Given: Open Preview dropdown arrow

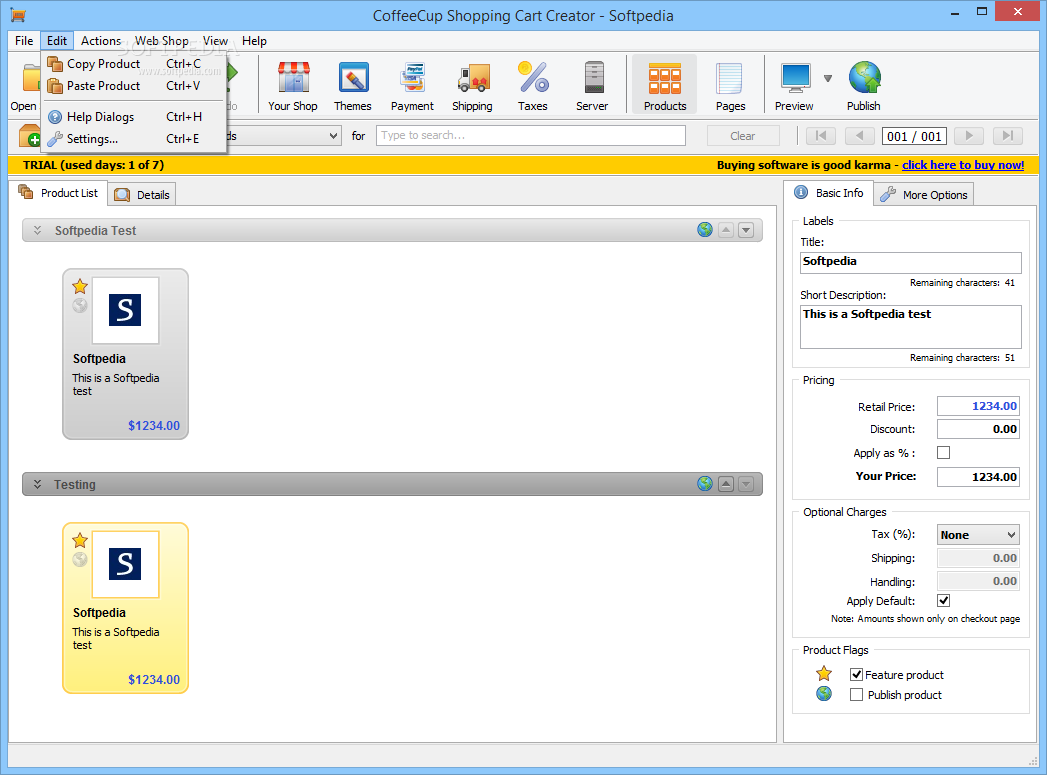Looking at the screenshot, I should click(x=828, y=79).
